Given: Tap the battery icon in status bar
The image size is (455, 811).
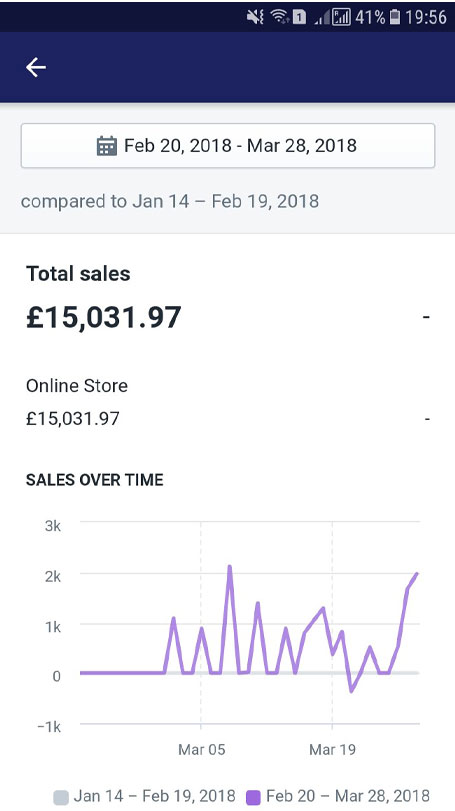Looking at the screenshot, I should click(395, 18).
